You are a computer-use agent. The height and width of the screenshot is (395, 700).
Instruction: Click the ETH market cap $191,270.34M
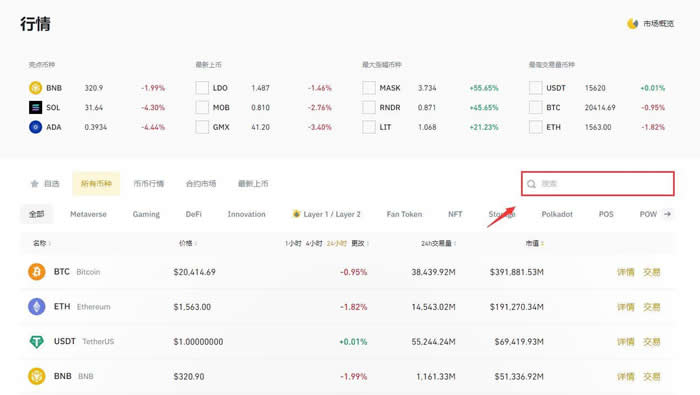[517, 307]
